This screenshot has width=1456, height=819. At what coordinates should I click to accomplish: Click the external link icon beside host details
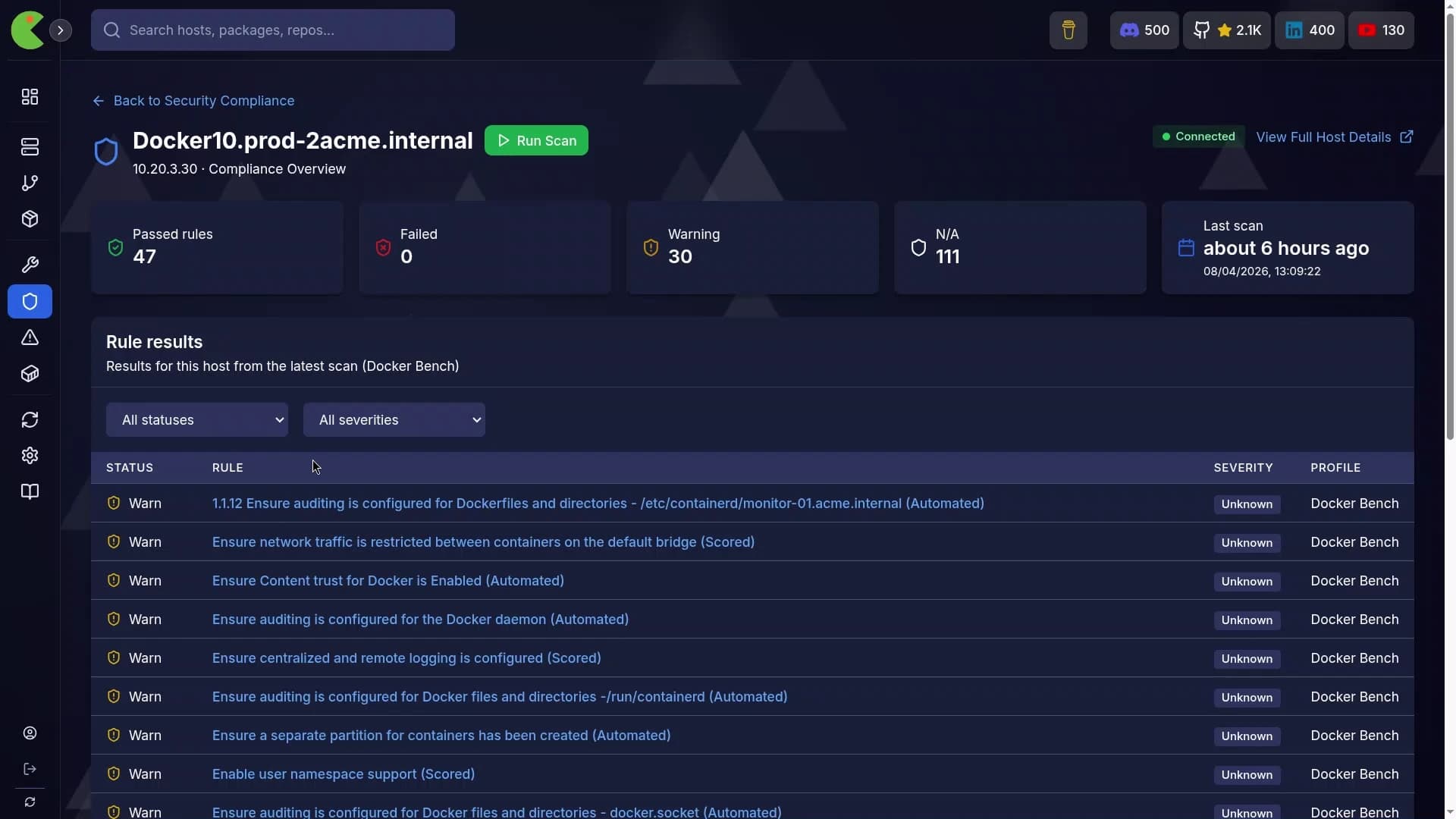[1407, 137]
